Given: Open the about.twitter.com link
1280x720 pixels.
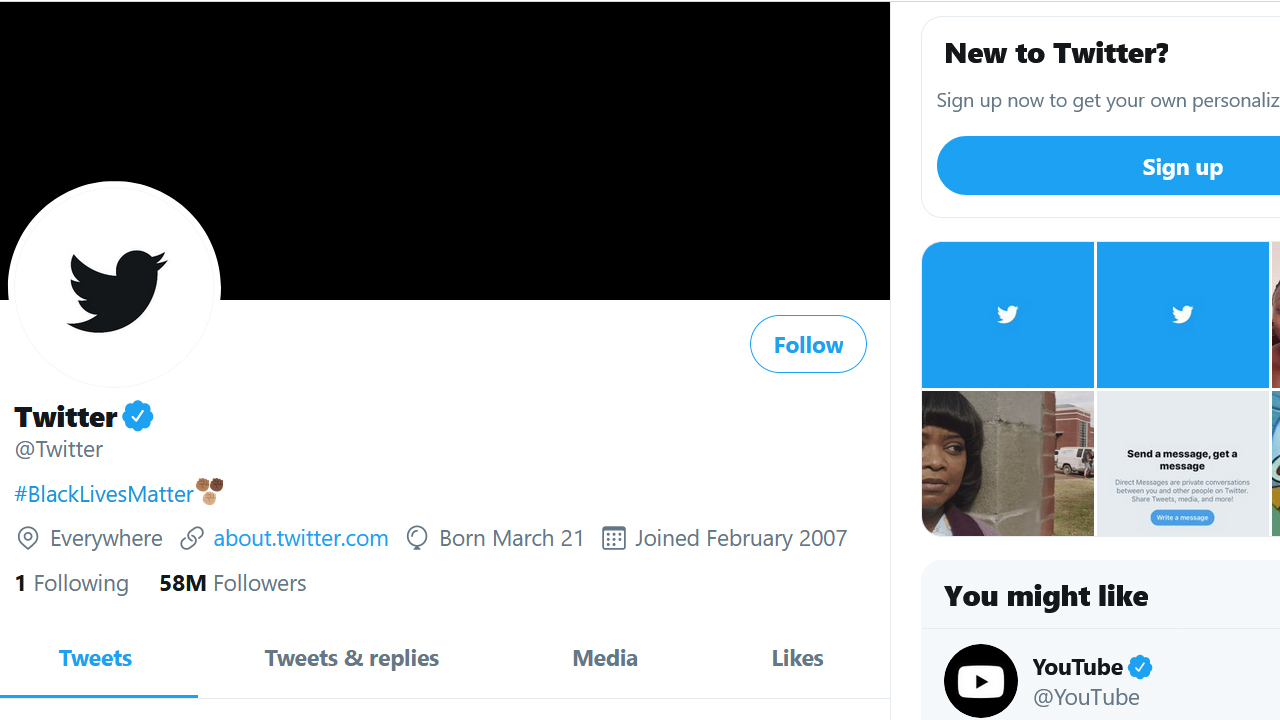Looking at the screenshot, I should pos(300,538).
